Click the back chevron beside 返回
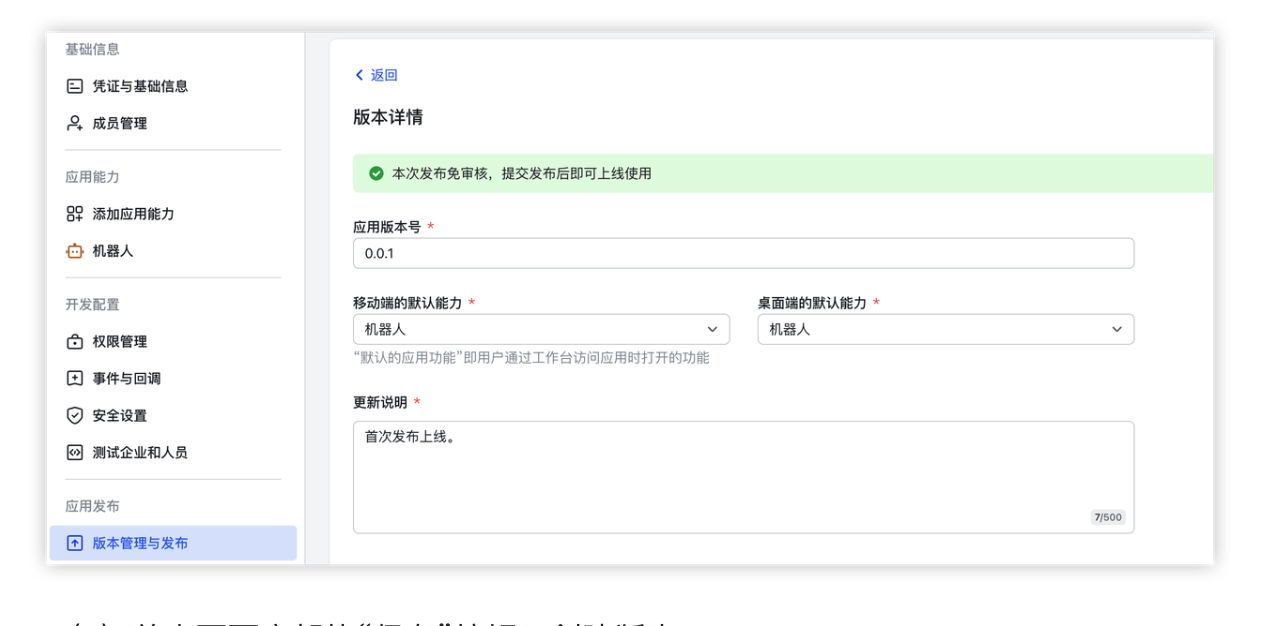This screenshot has height=626, width=1280. click(x=359, y=76)
